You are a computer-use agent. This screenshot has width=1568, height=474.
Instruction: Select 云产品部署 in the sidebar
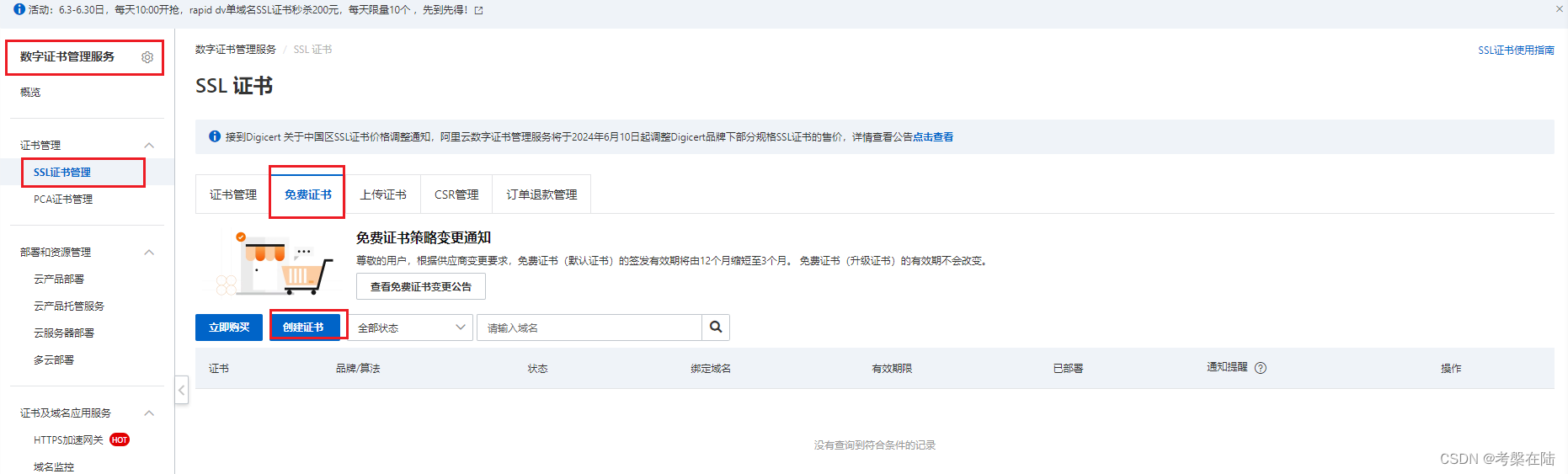coord(59,280)
